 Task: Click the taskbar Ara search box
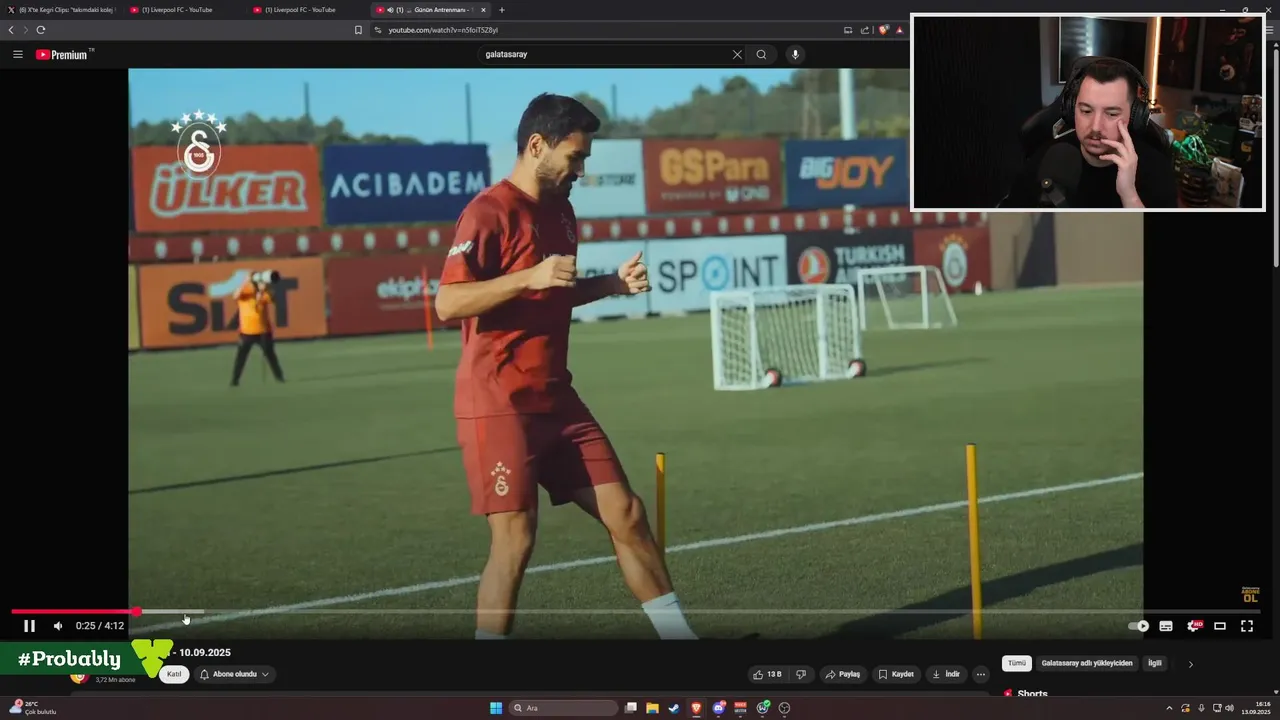pyautogui.click(x=563, y=708)
